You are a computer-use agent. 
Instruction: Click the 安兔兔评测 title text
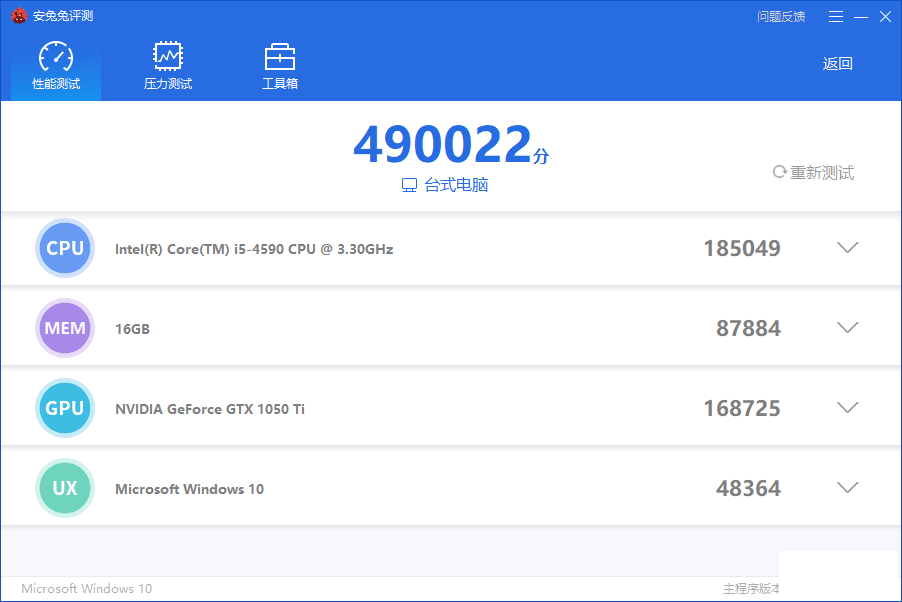(x=63, y=16)
